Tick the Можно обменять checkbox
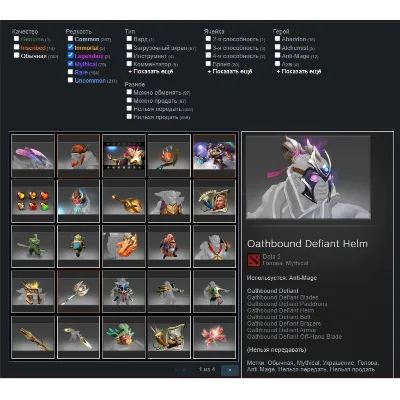Image resolution: width=400 pixels, height=400 pixels. (x=129, y=92)
